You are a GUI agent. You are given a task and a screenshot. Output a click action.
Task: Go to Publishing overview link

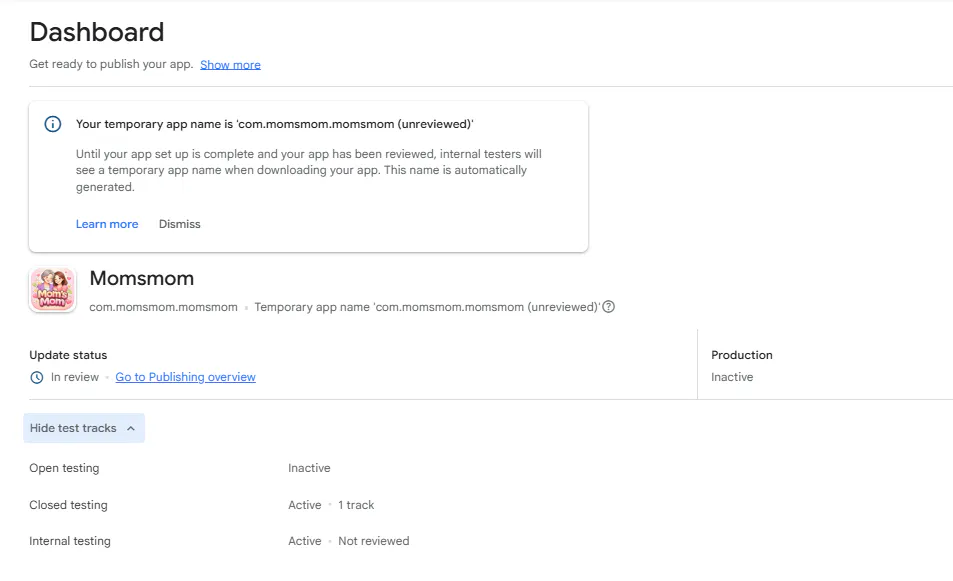pos(185,377)
